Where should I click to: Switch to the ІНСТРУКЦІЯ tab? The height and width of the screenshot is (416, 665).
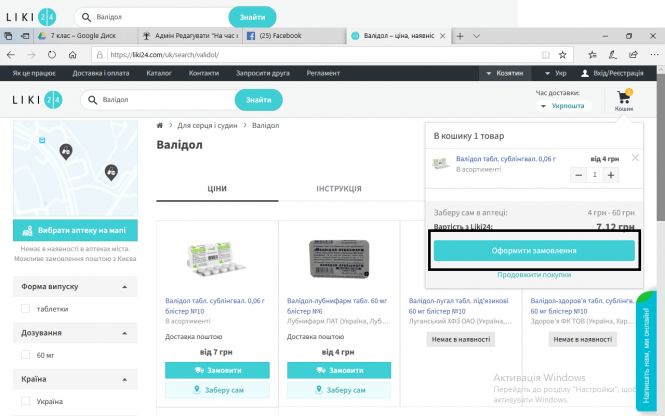(x=338, y=188)
